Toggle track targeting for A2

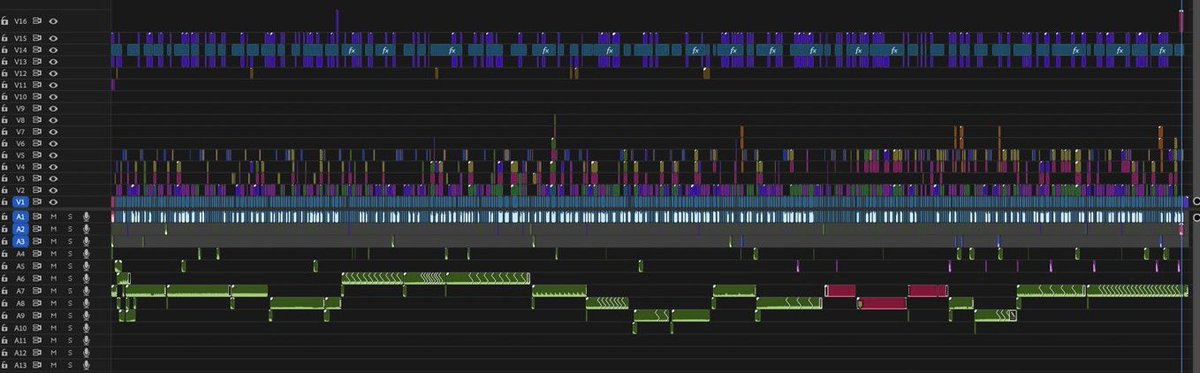21,229
